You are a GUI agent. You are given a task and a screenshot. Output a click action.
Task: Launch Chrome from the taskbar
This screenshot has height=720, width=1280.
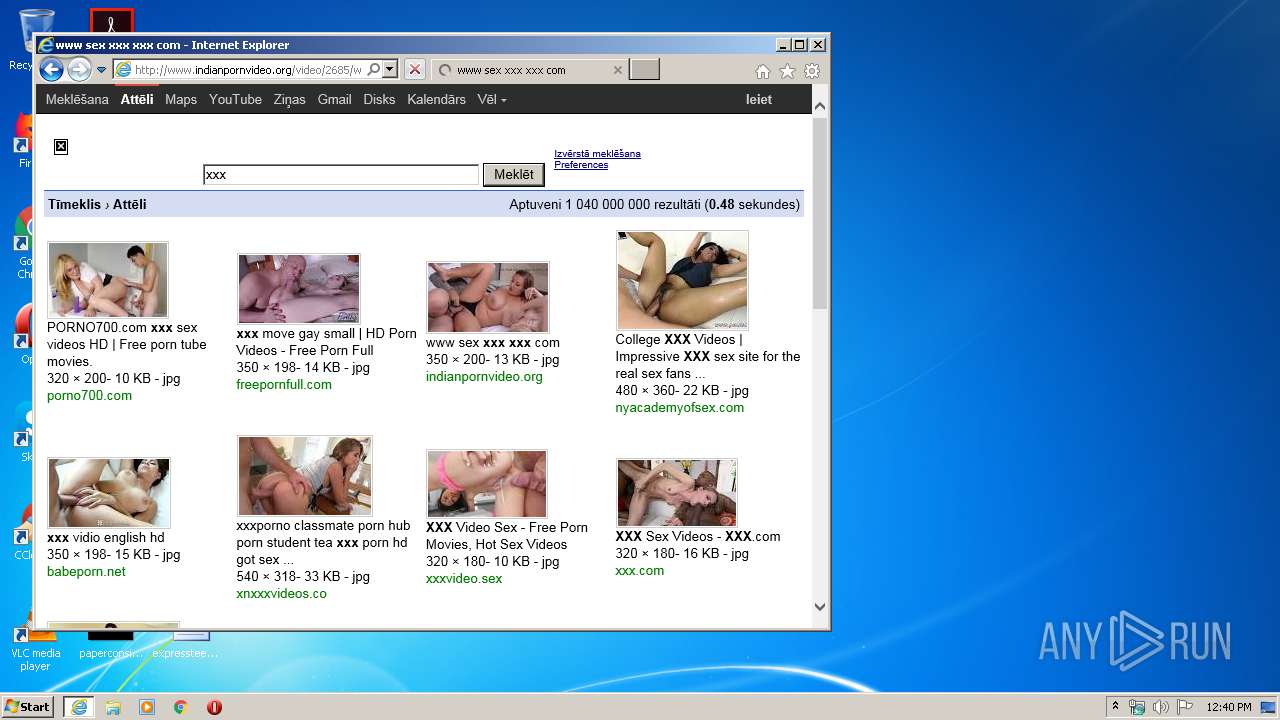181,707
